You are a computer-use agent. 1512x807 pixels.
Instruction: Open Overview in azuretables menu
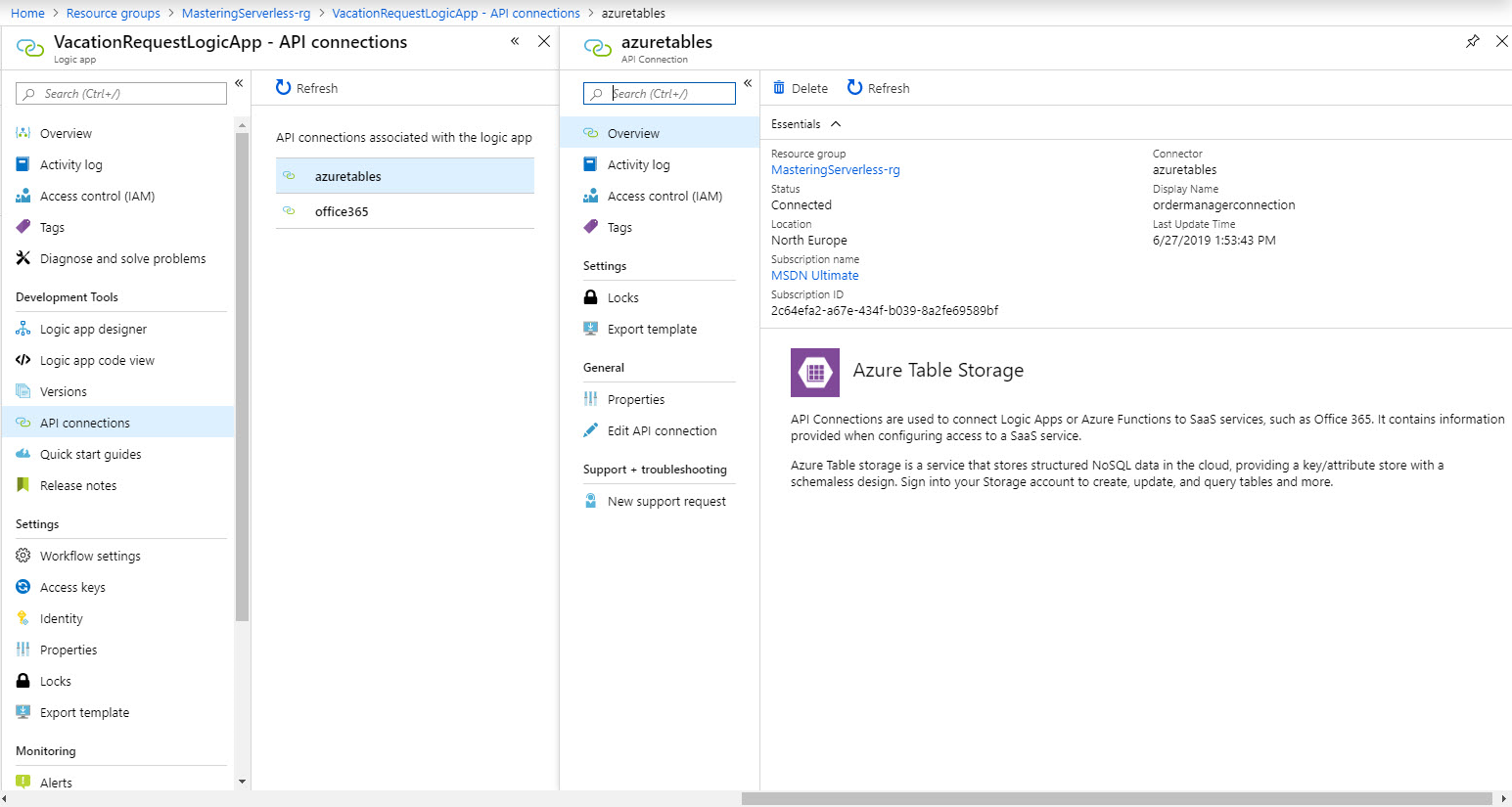[x=660, y=133]
